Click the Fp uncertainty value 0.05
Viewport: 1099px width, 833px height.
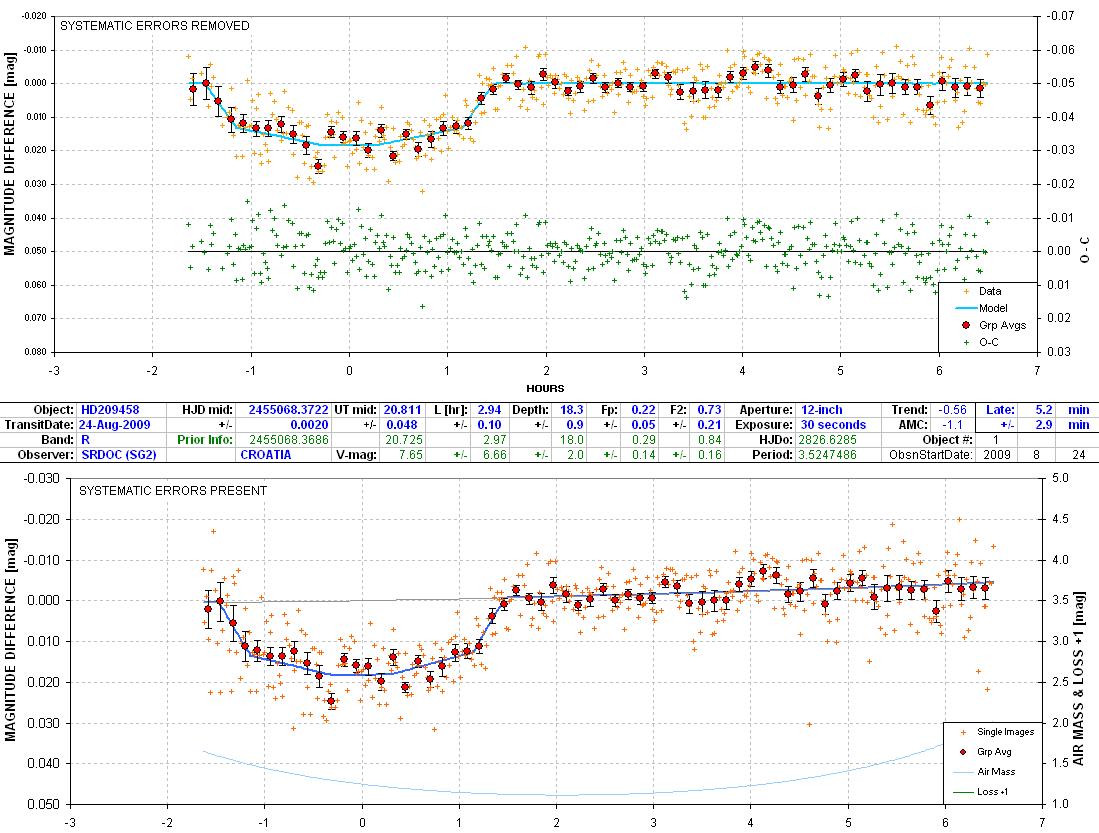(643, 425)
